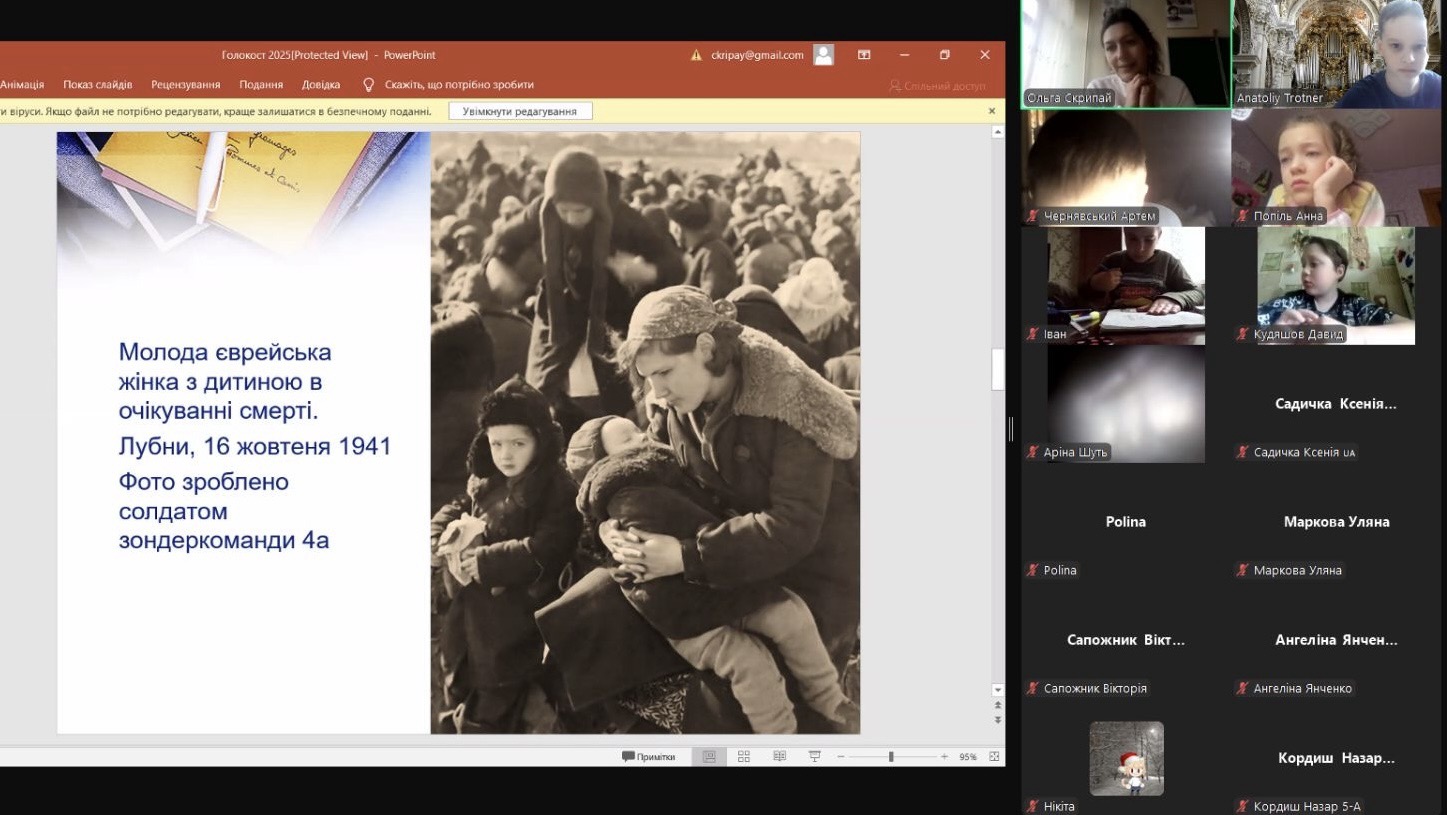Click muted mic icon for Попіль Анна
1447x815 pixels.
(1243, 216)
